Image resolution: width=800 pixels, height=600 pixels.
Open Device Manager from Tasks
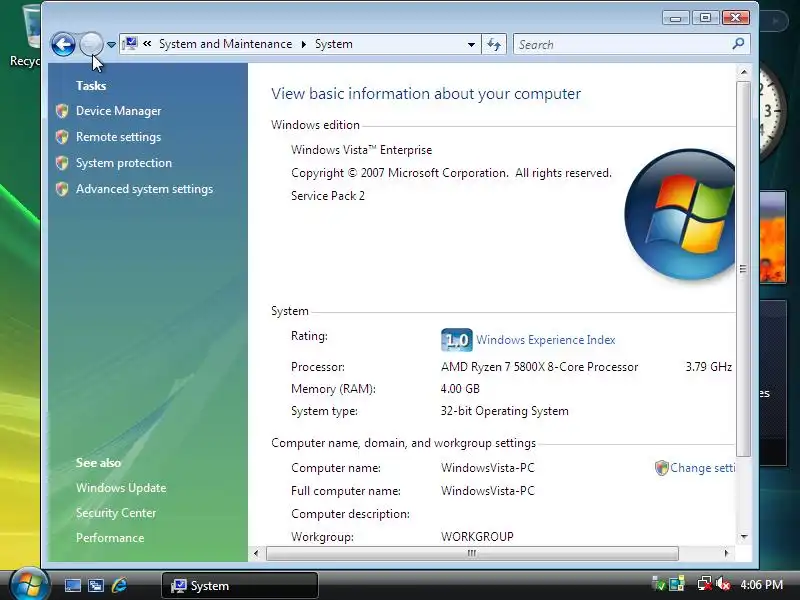[x=118, y=111]
